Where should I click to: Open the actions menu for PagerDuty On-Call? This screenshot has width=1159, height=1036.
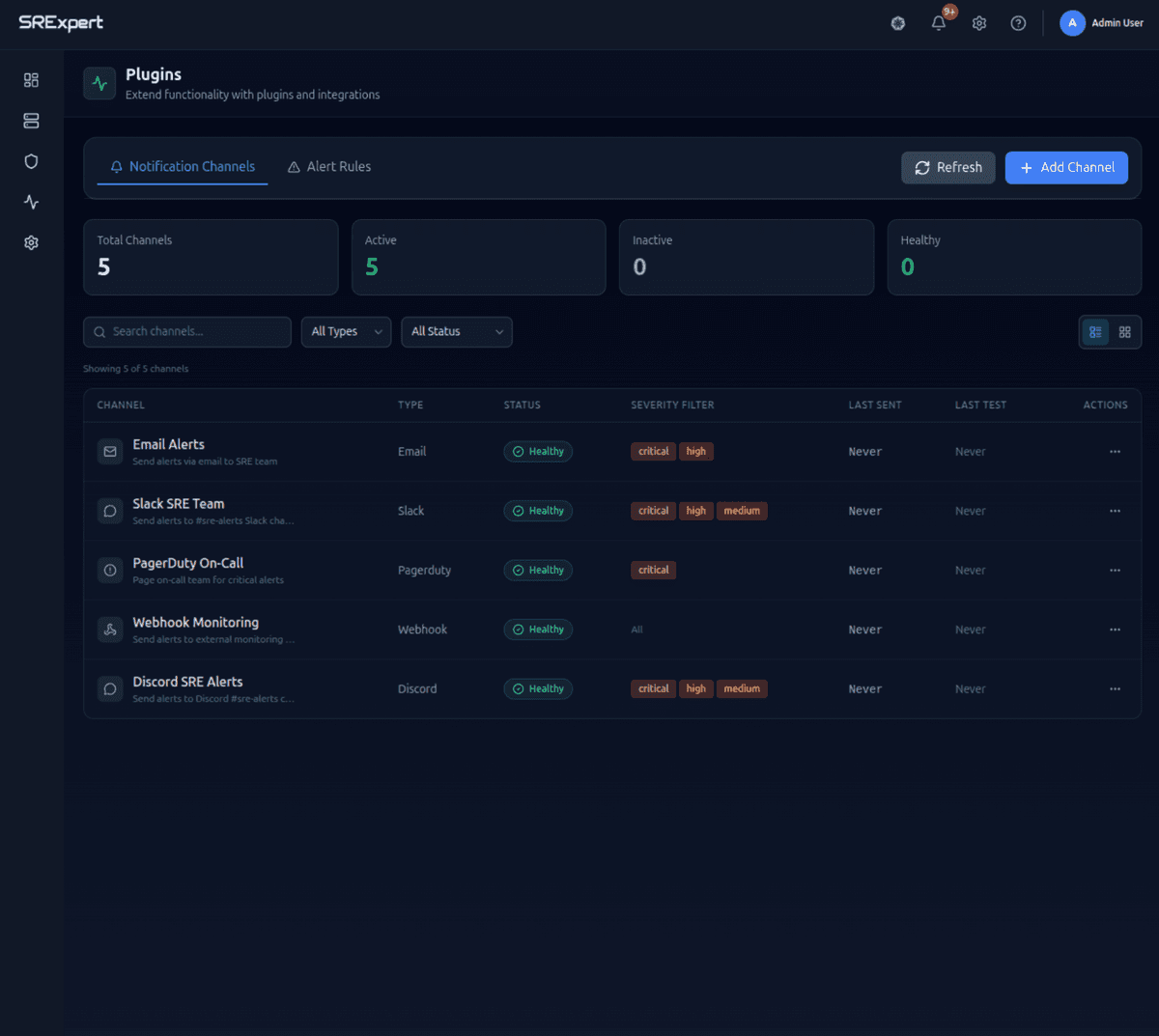pyautogui.click(x=1115, y=570)
